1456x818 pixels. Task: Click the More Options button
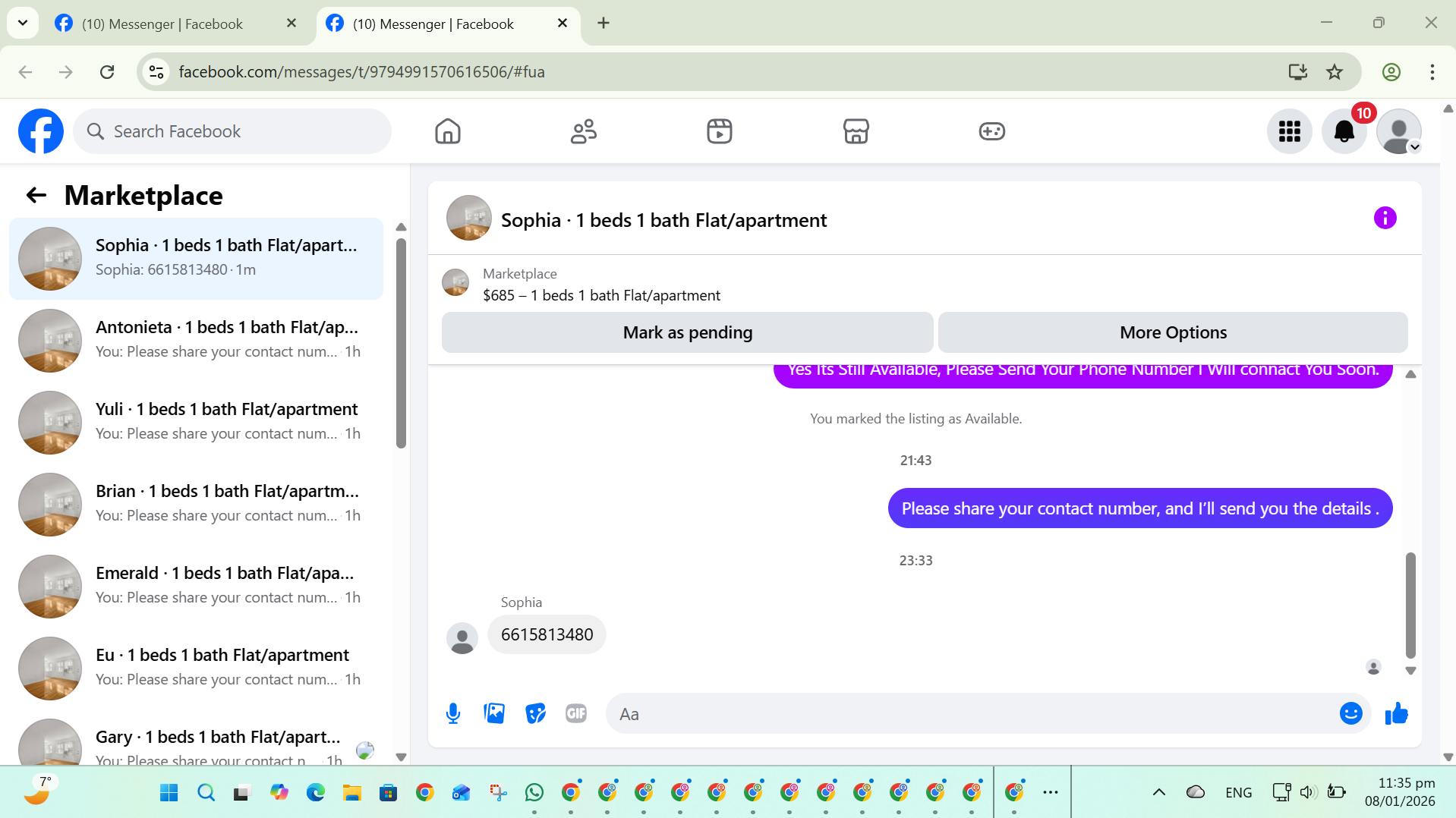[x=1173, y=332]
